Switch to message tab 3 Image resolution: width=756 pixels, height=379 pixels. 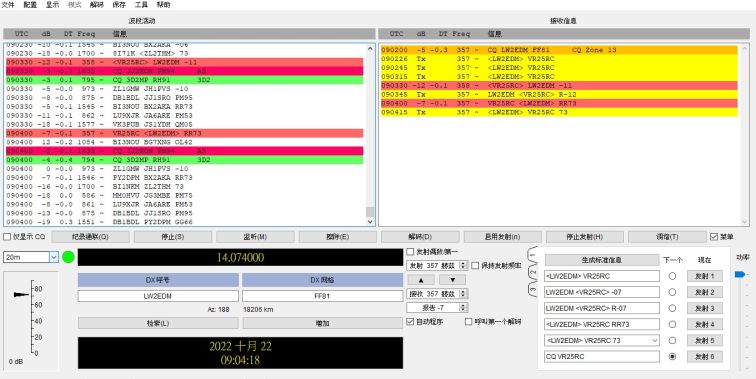tap(533, 290)
